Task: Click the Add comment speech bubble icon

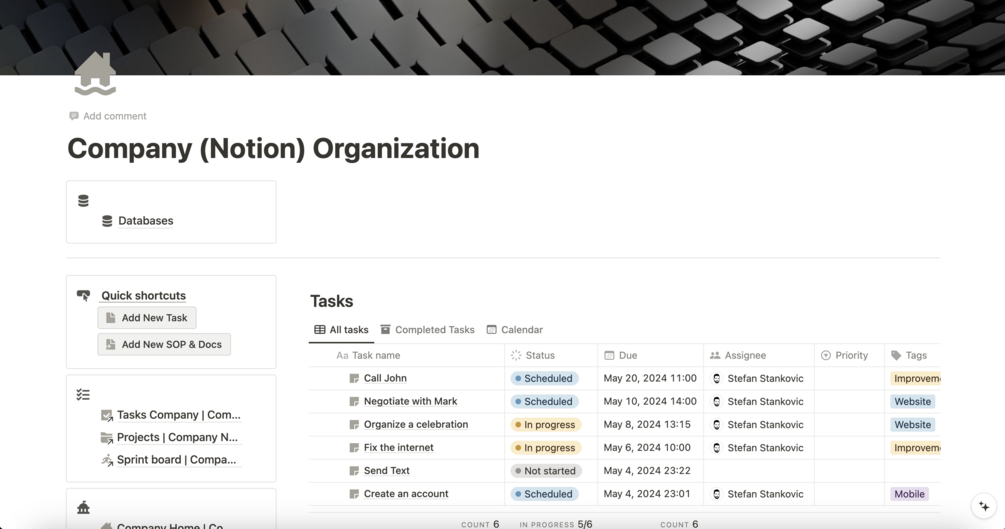Action: coord(74,116)
